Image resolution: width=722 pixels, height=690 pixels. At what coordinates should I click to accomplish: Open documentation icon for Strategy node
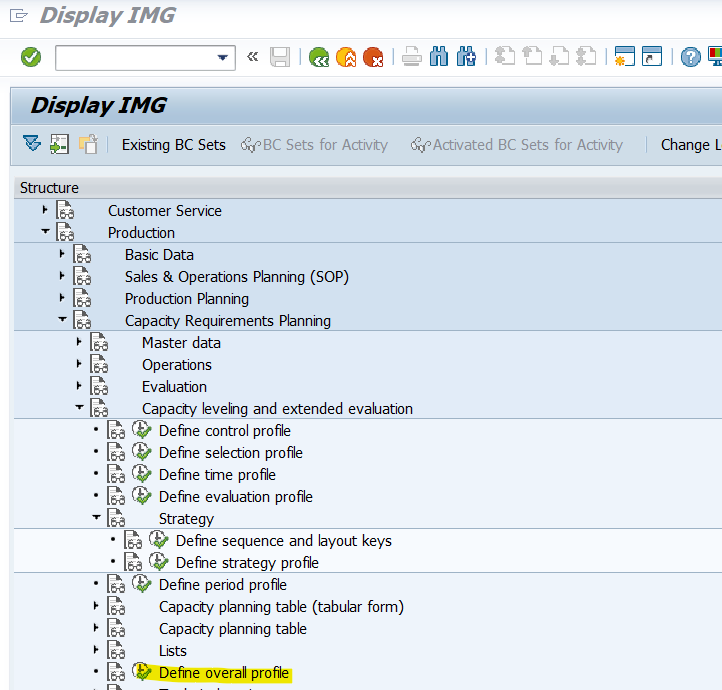[x=116, y=518]
